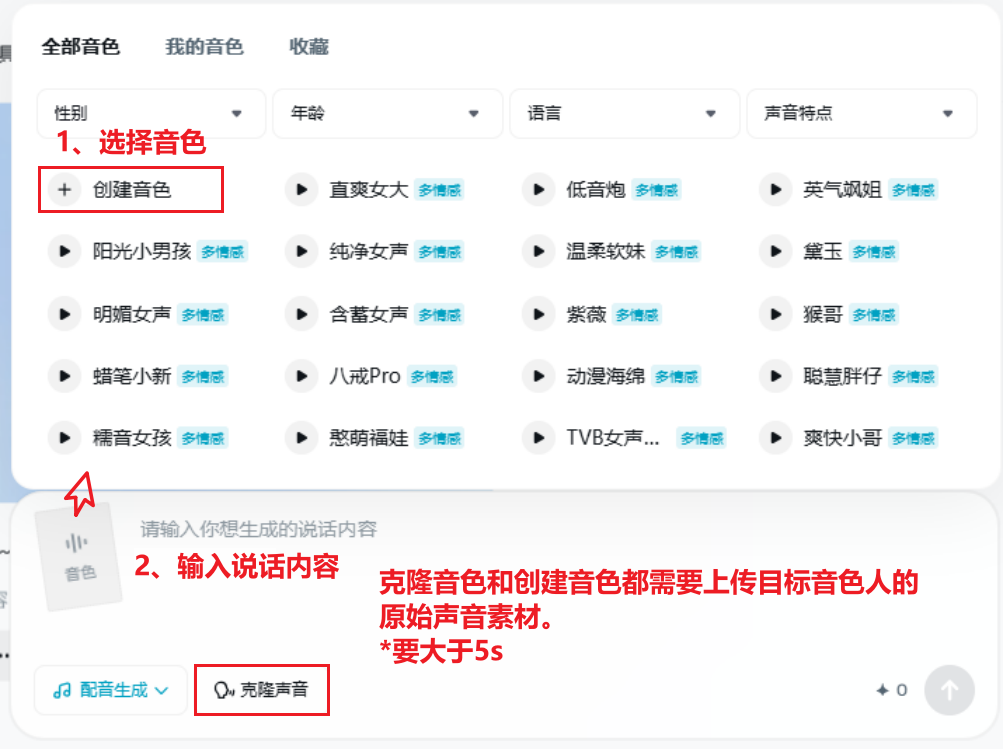This screenshot has width=1003, height=749.
Task: Open the 声音特点 dropdown
Action: 861,113
